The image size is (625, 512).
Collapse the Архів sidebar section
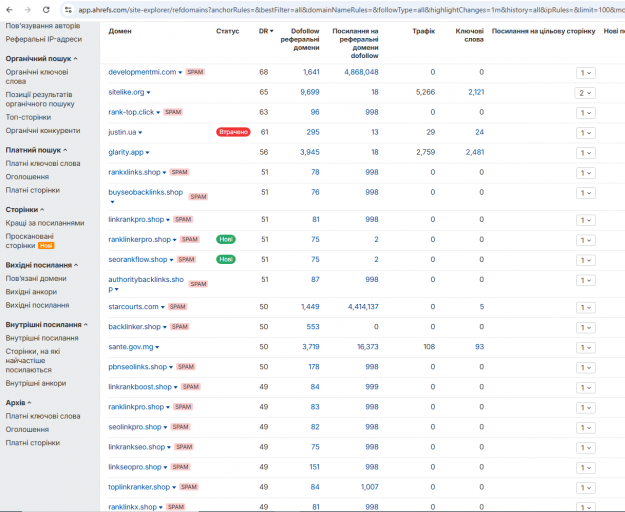click(18, 402)
